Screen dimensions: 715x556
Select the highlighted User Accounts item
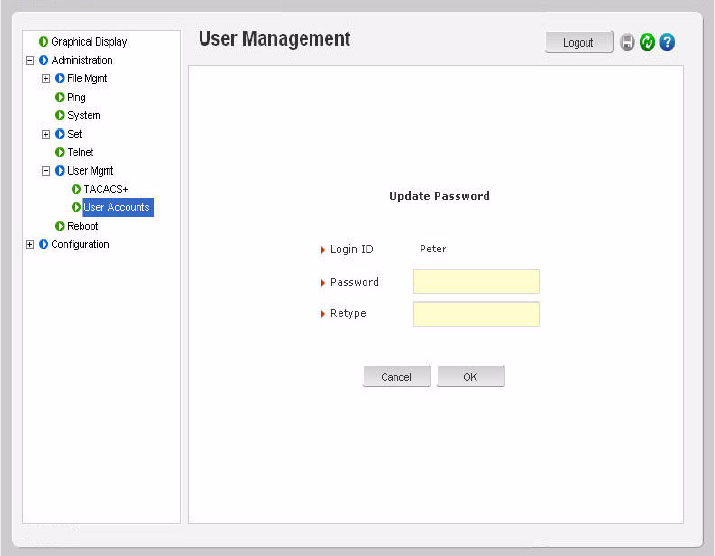pyautogui.click(x=118, y=208)
